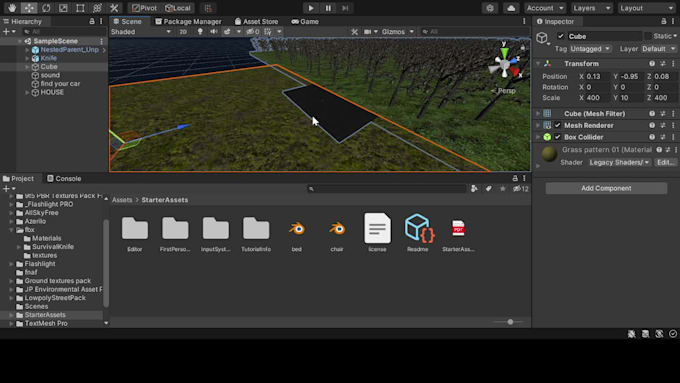Open Transform component help icon
This screenshot has height=383, width=680.
[652, 64]
